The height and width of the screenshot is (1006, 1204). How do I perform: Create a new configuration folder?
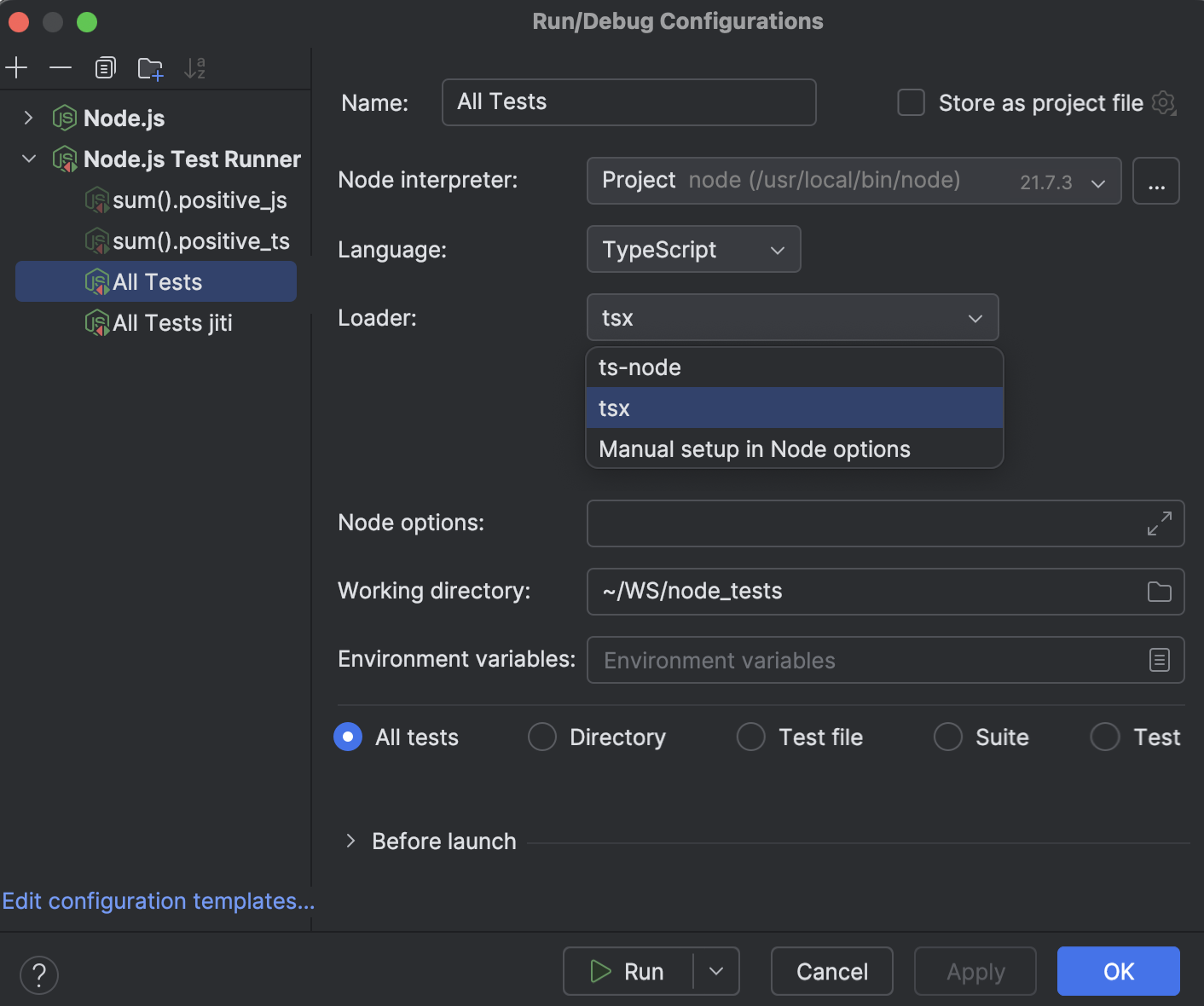(150, 68)
